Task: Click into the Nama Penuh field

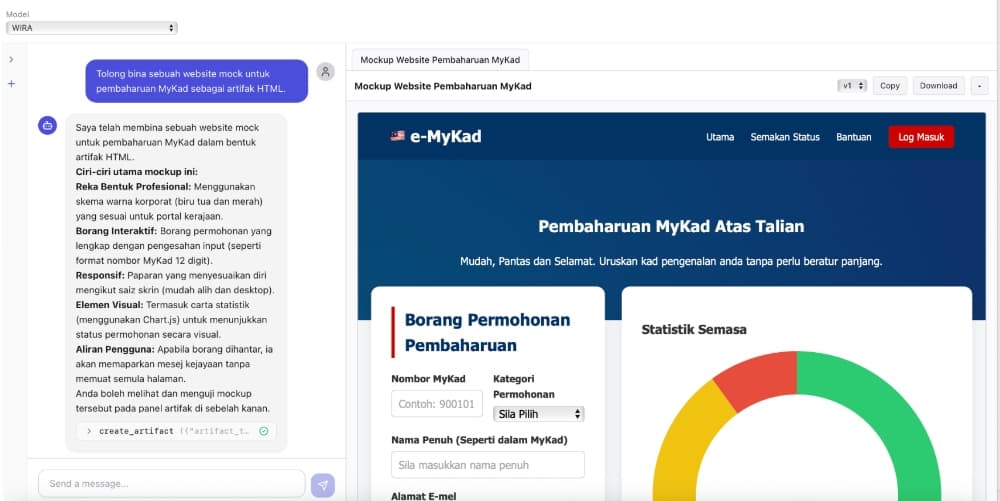Action: [x=488, y=465]
